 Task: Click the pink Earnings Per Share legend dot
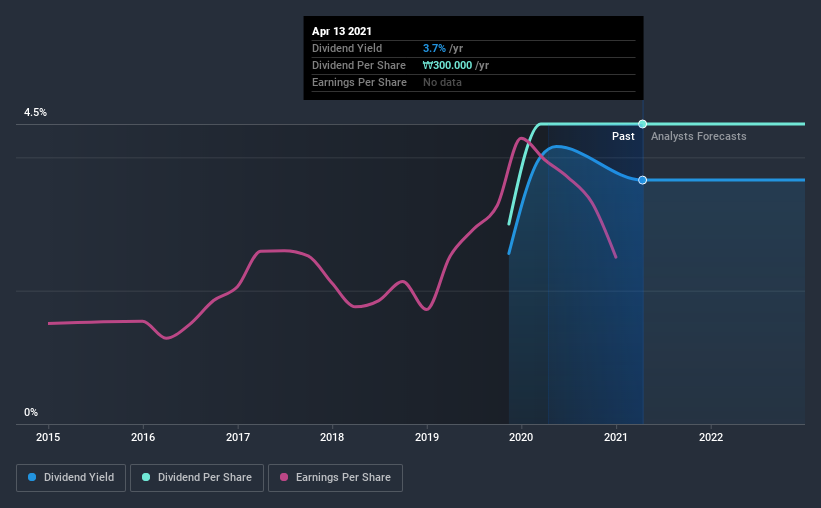coord(284,477)
